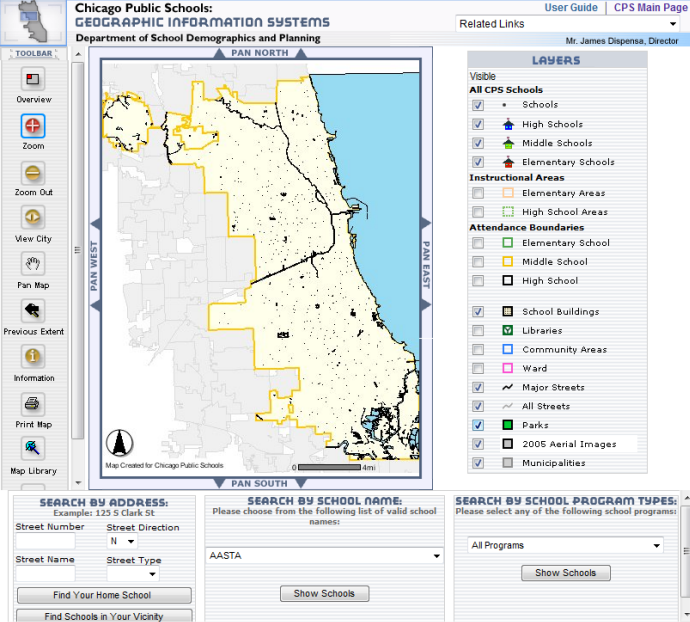Go back with Previous Extent icon
The width and height of the screenshot is (690, 622).
[33, 310]
